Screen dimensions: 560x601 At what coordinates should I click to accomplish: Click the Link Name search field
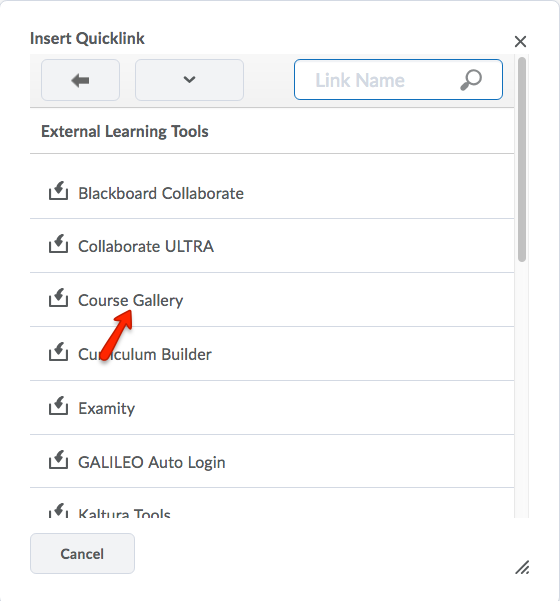(398, 80)
